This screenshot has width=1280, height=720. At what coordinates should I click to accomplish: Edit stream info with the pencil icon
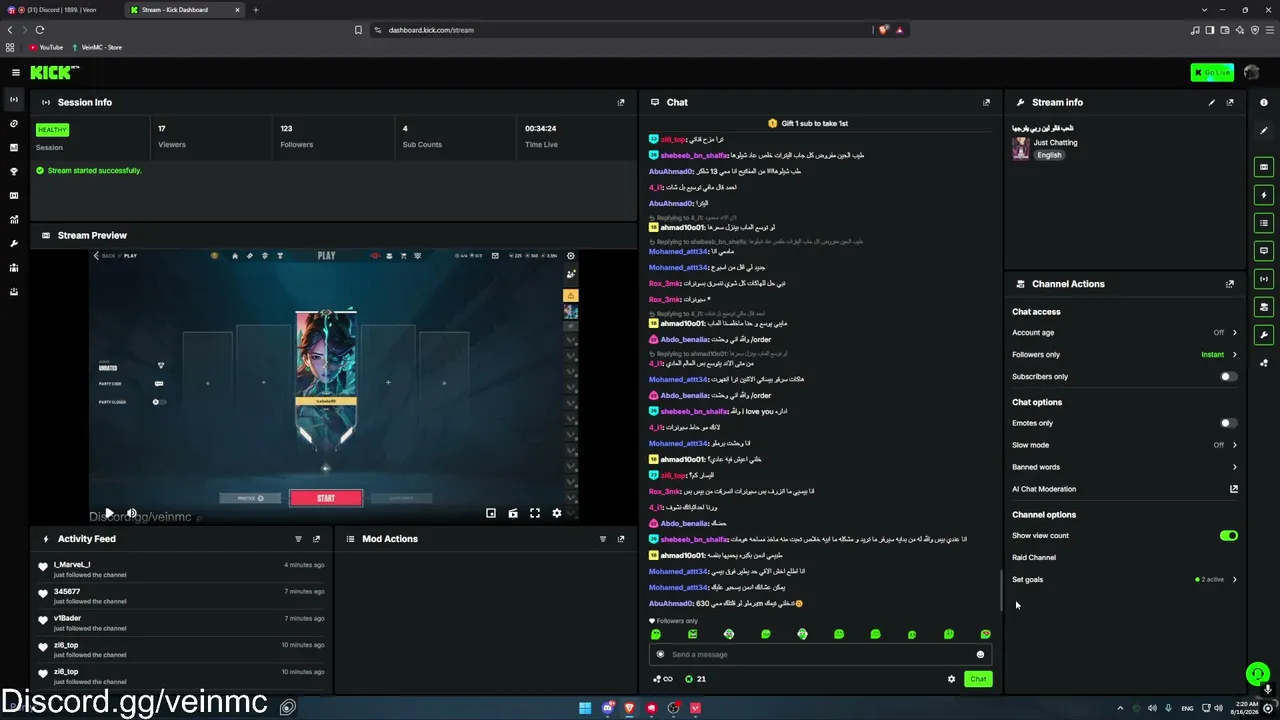1212,102
